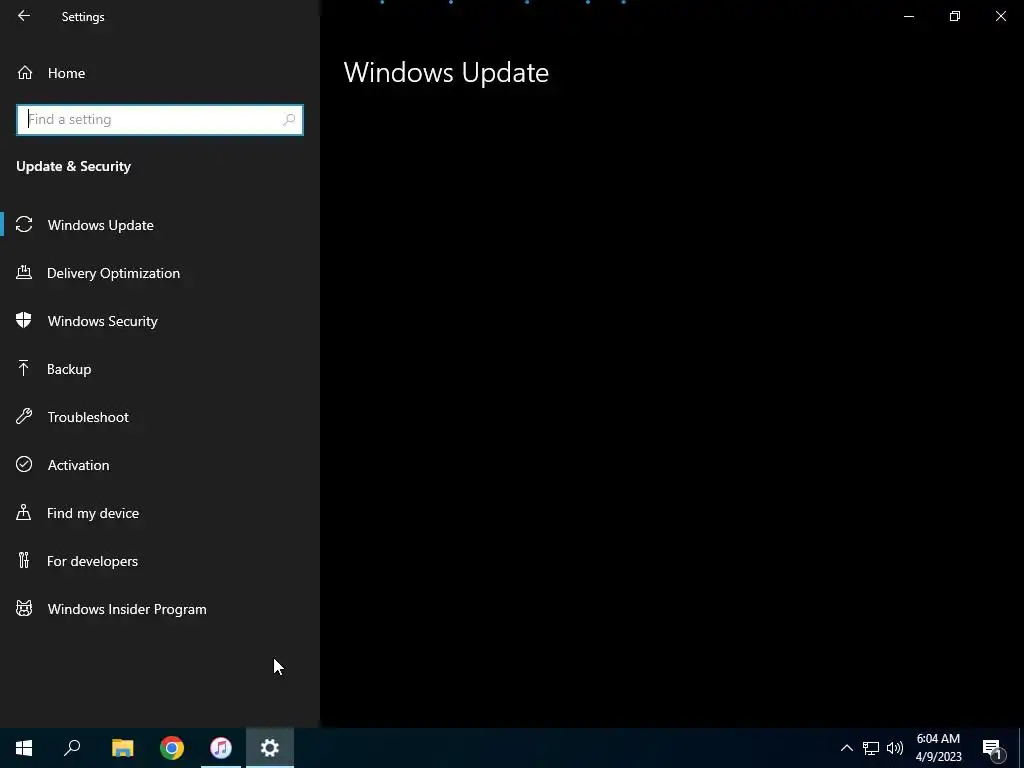The width and height of the screenshot is (1024, 768).
Task: Click the Windows Insider cat icon
Action: (x=24, y=609)
